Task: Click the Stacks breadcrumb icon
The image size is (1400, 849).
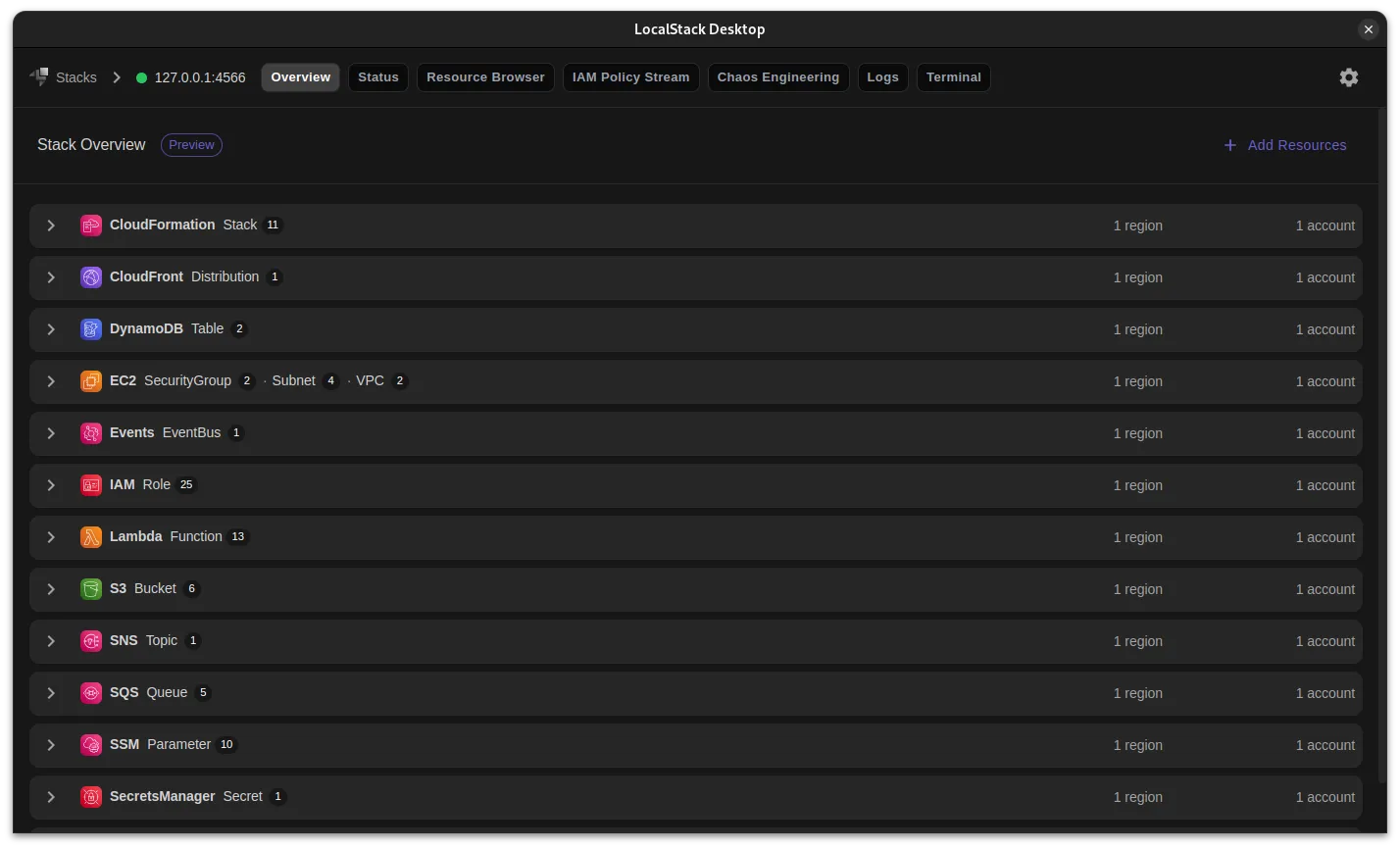Action: (39, 76)
